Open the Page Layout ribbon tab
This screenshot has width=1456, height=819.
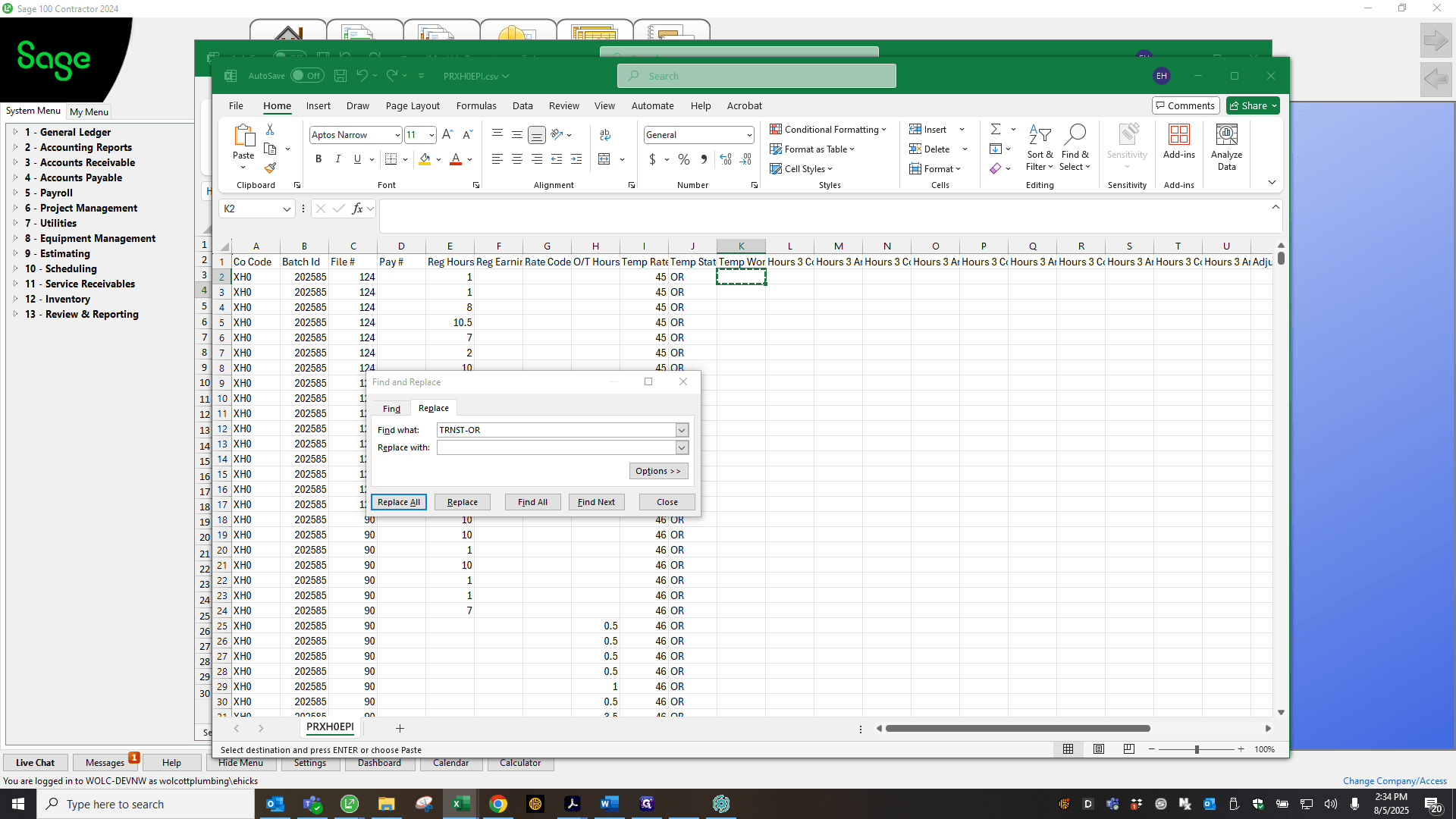pyautogui.click(x=413, y=106)
